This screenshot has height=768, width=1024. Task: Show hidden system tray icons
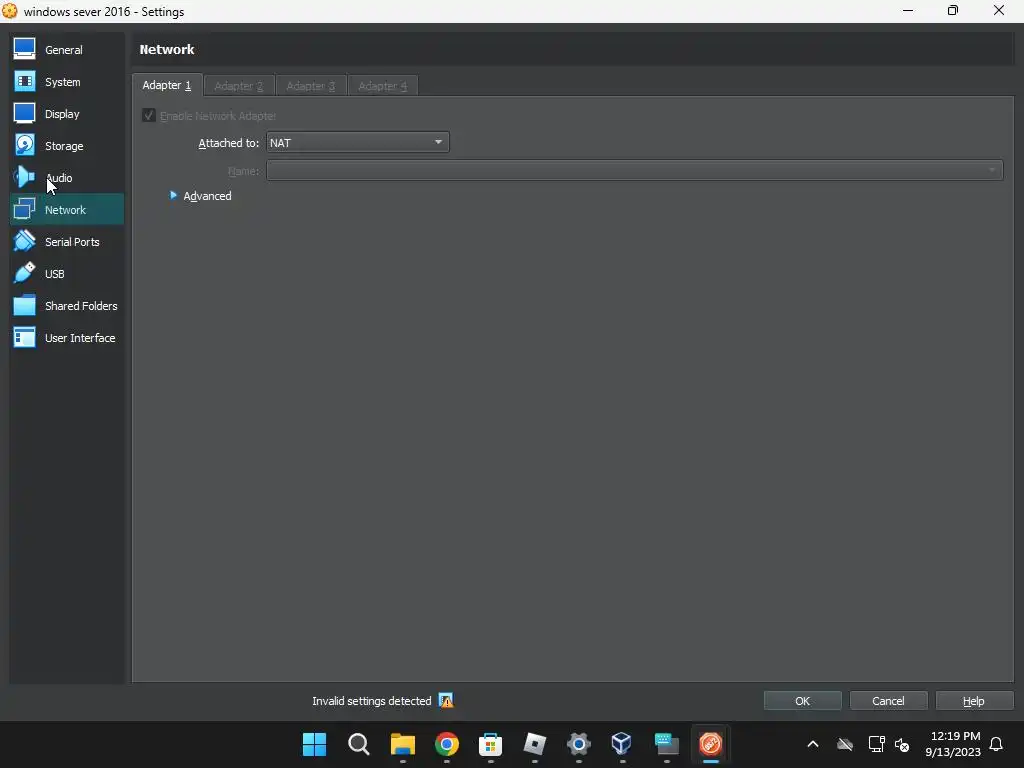[x=813, y=744]
